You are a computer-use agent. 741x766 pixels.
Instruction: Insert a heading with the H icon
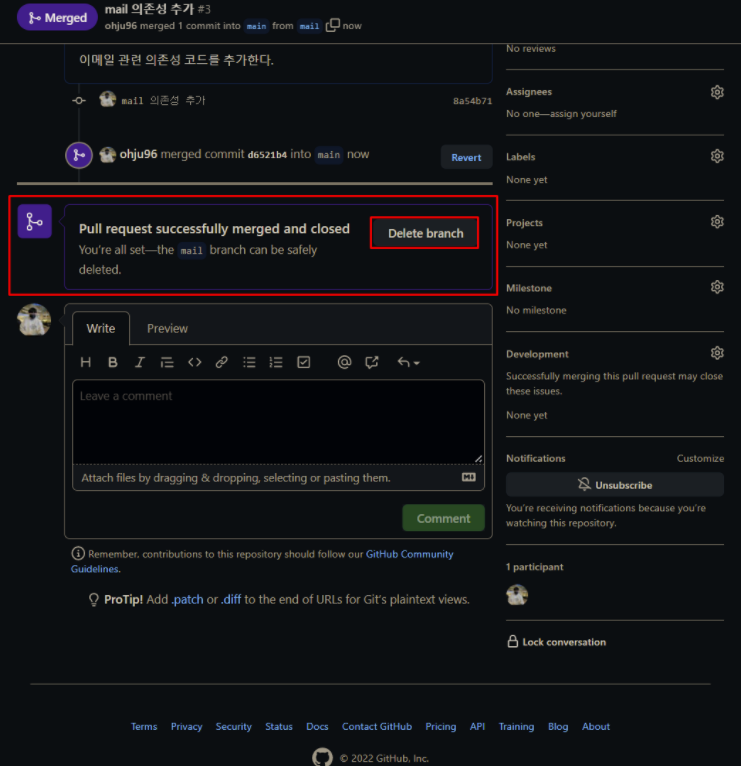pos(85,362)
